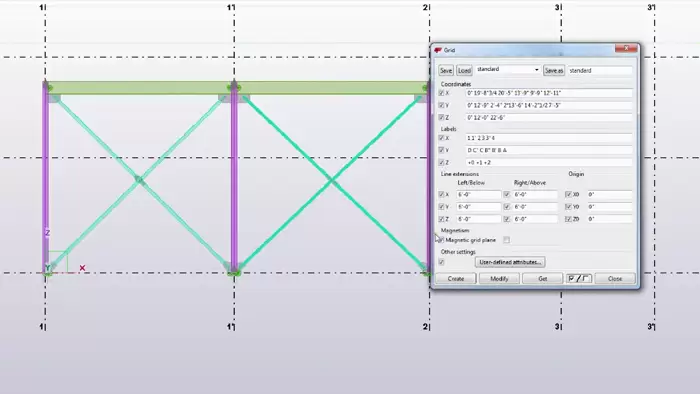
Task: Click the Origin X0 value field
Action: click(x=609, y=195)
